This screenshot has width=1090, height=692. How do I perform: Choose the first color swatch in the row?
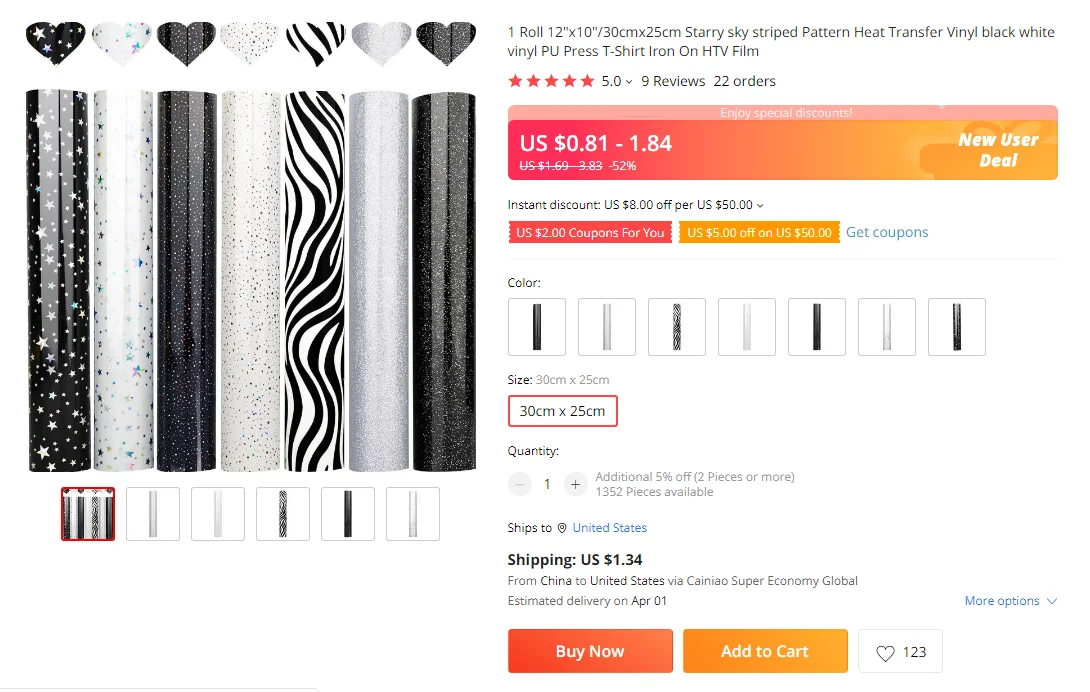pos(537,326)
